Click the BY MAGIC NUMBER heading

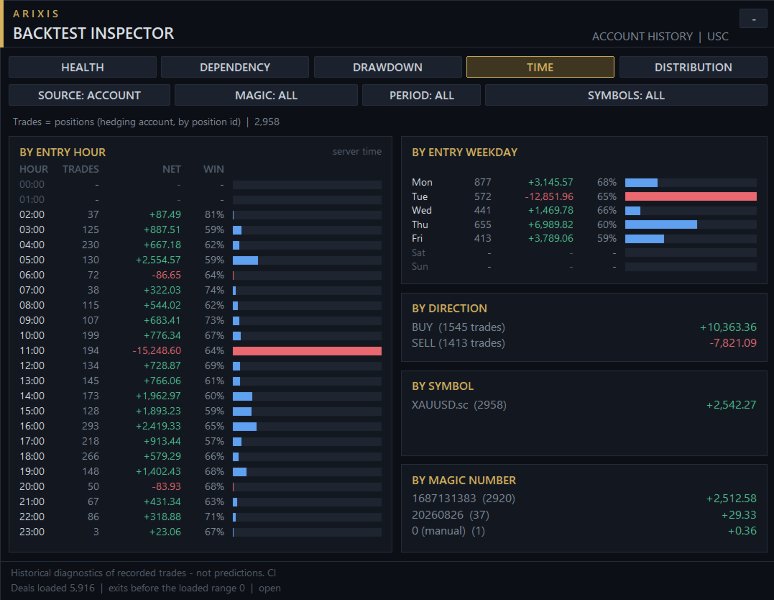point(464,480)
